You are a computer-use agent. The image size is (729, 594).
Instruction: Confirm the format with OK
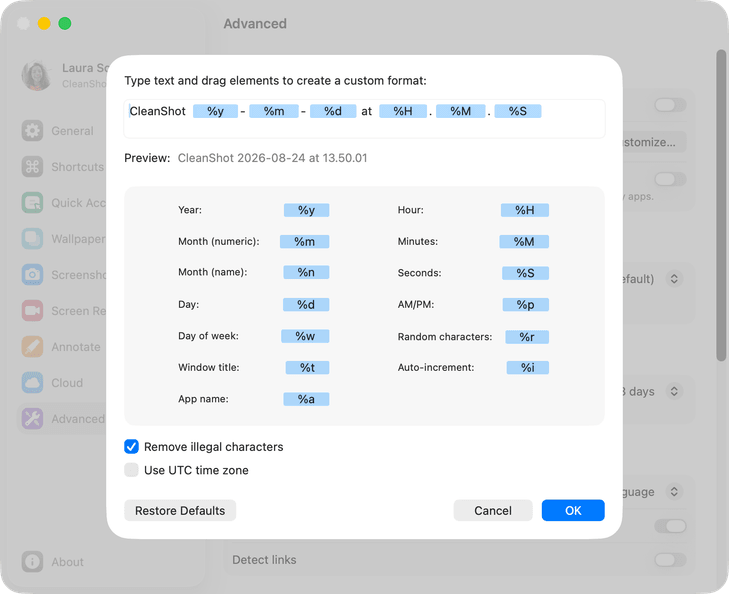click(x=573, y=510)
